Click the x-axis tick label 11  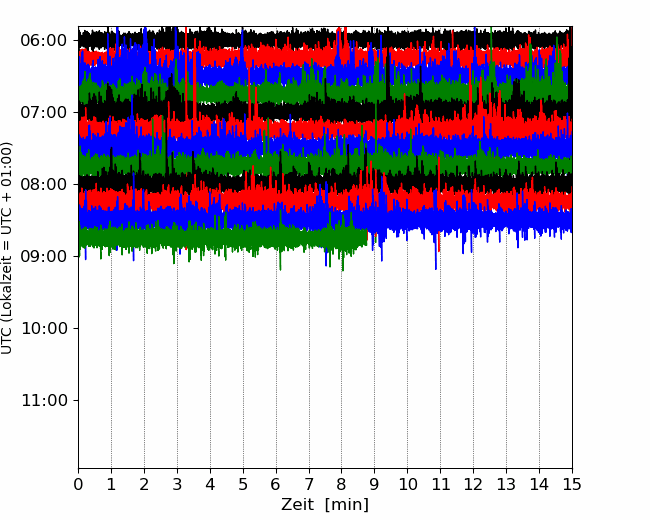[441, 484]
